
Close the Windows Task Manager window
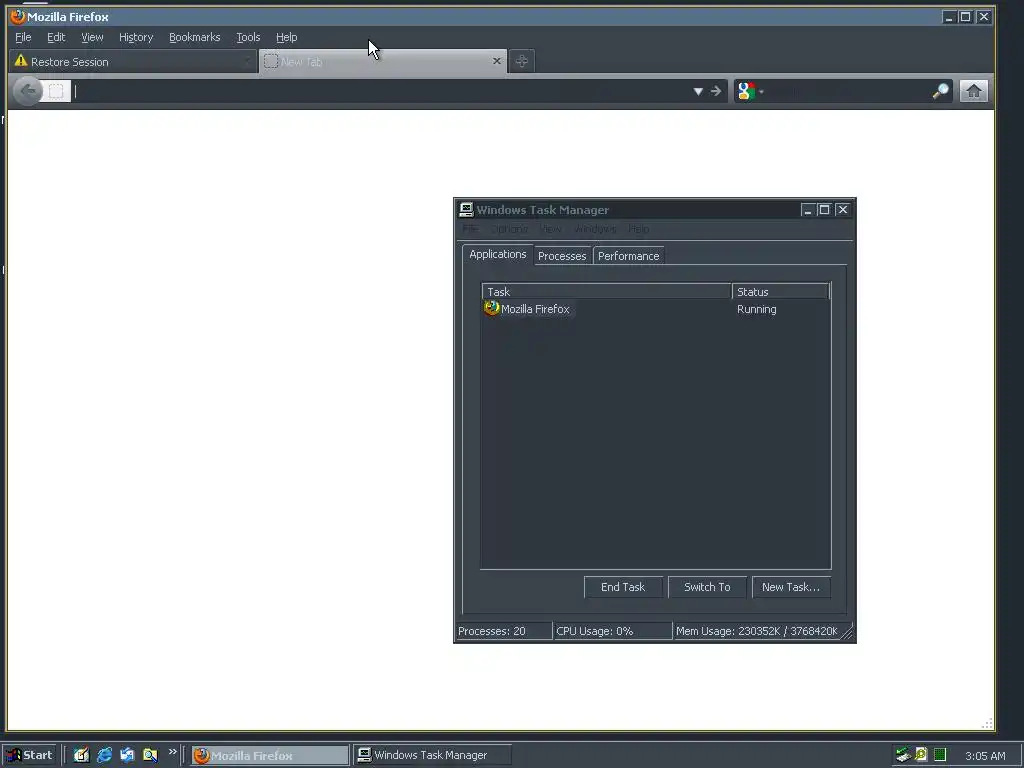[842, 210]
